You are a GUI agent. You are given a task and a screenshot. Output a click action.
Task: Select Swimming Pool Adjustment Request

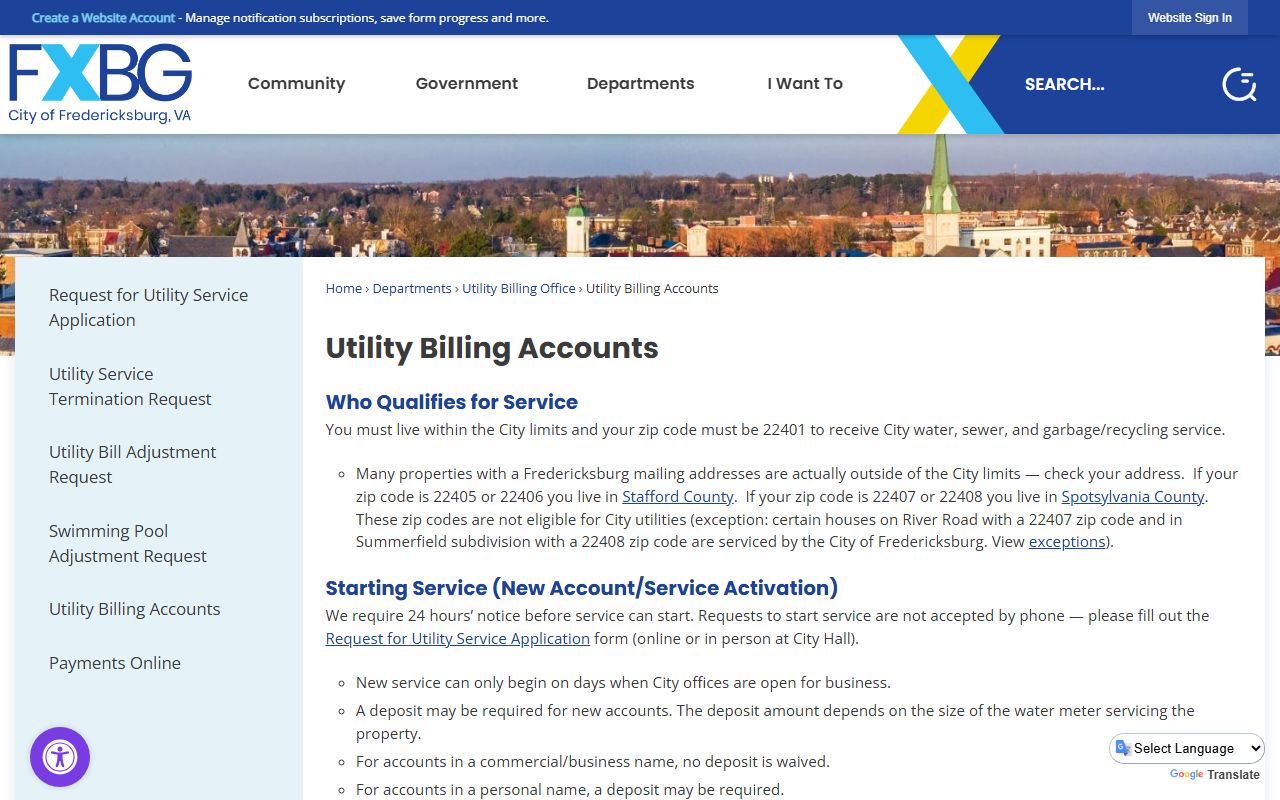[x=127, y=543]
